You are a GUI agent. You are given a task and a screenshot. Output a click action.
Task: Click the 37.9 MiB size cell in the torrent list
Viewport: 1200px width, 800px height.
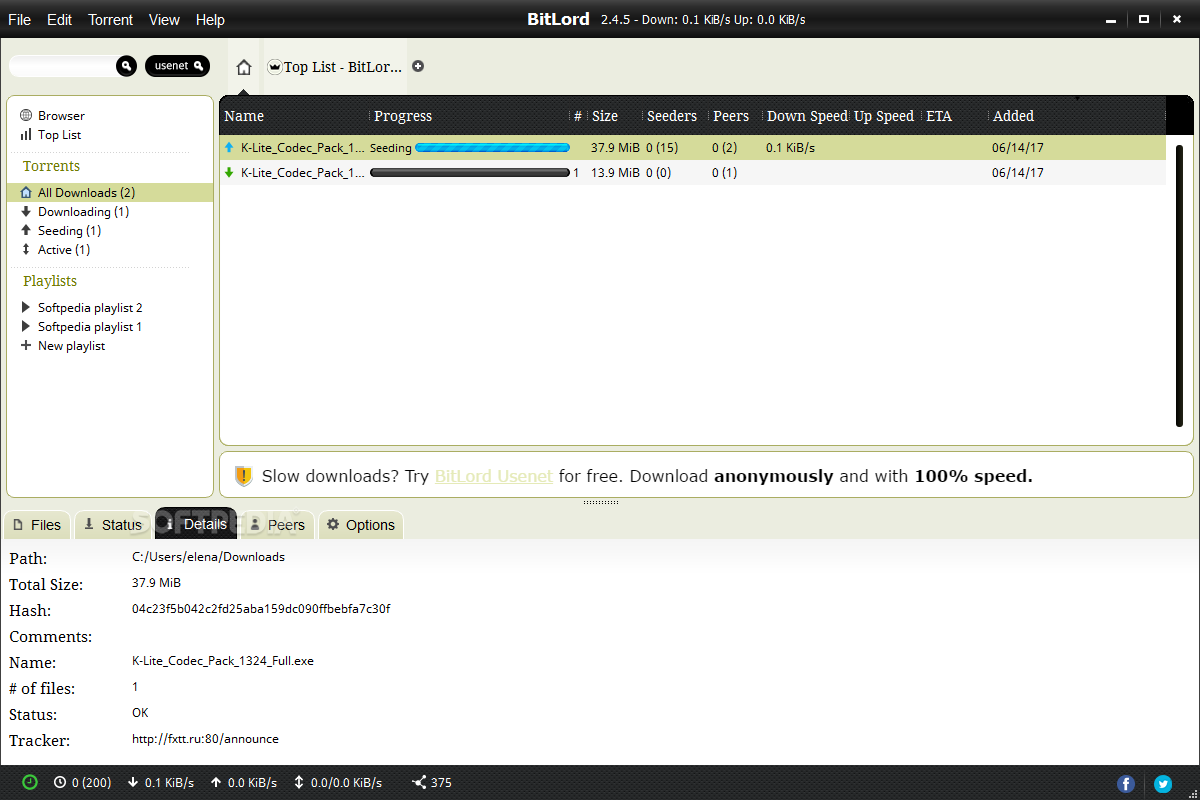[x=615, y=147]
